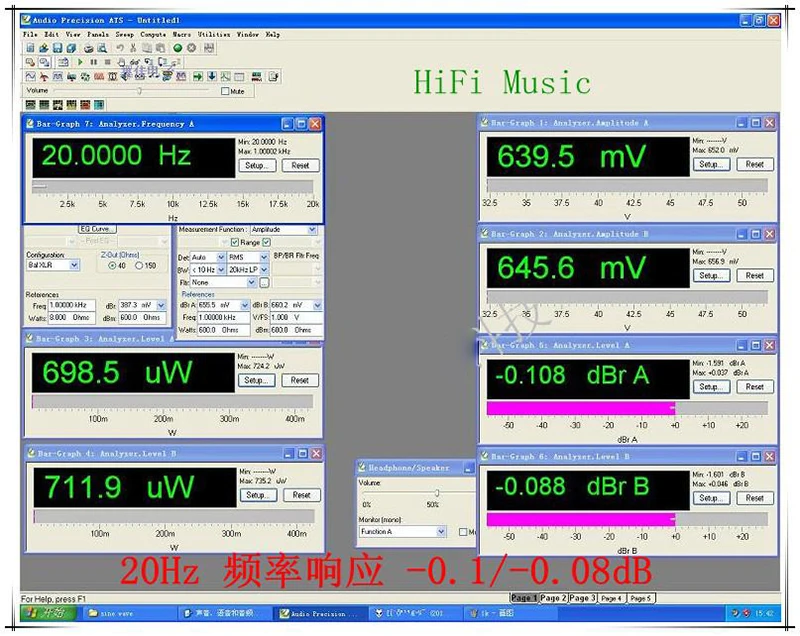800x636 pixels.
Task: Click the Save floppy disk icon
Action: 57,48
